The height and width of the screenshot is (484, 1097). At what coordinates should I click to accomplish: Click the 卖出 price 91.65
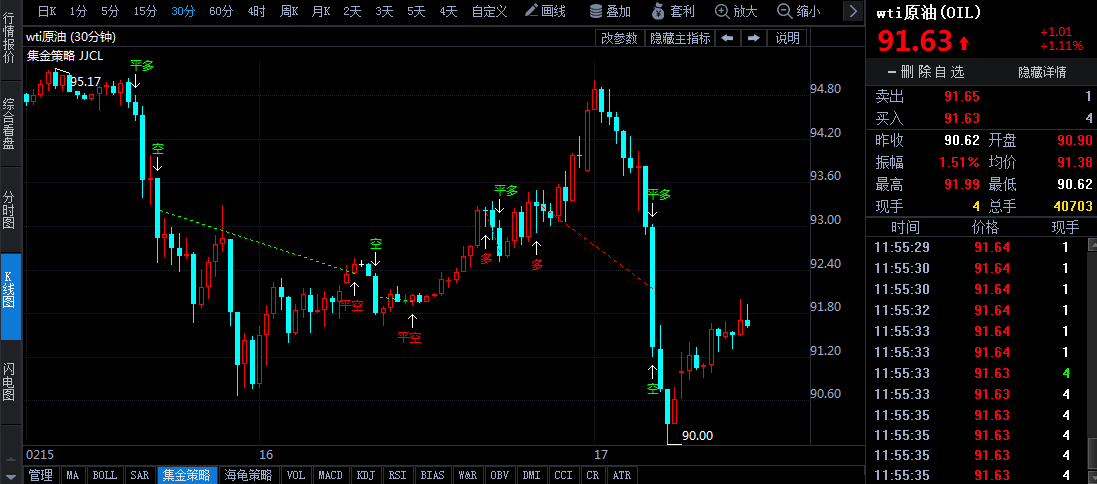point(962,97)
